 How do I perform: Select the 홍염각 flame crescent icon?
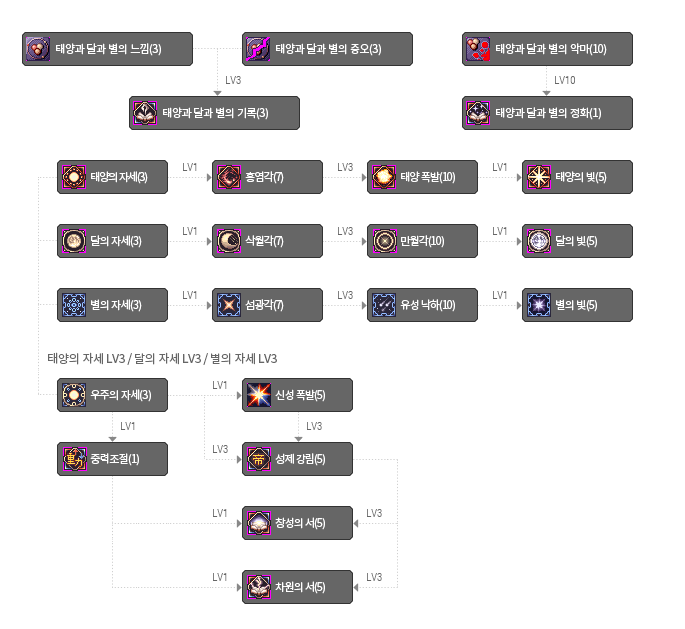(x=229, y=177)
